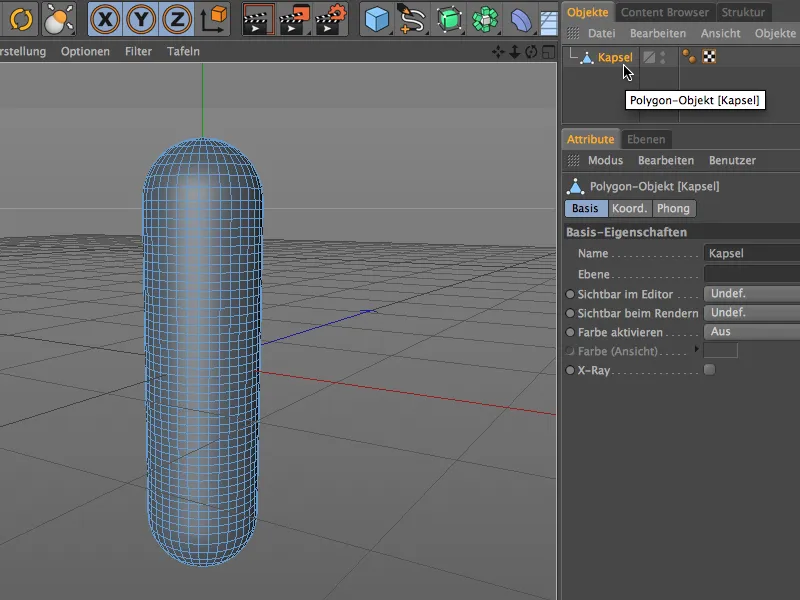Viewport: 800px width, 600px height.
Task: Click Sichtbar beim Rendern animation dot
Action: pyautogui.click(x=570, y=313)
